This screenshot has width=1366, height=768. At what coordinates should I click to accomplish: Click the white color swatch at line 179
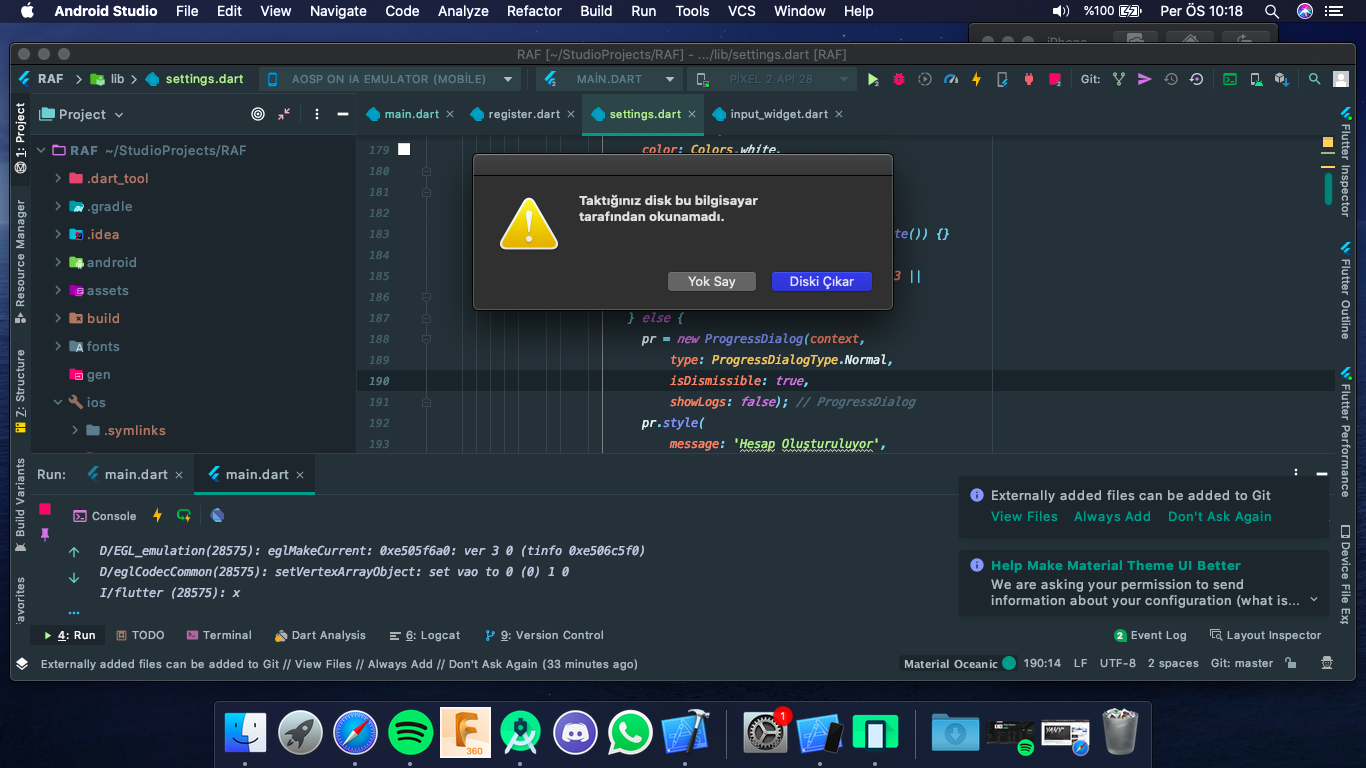pos(404,149)
